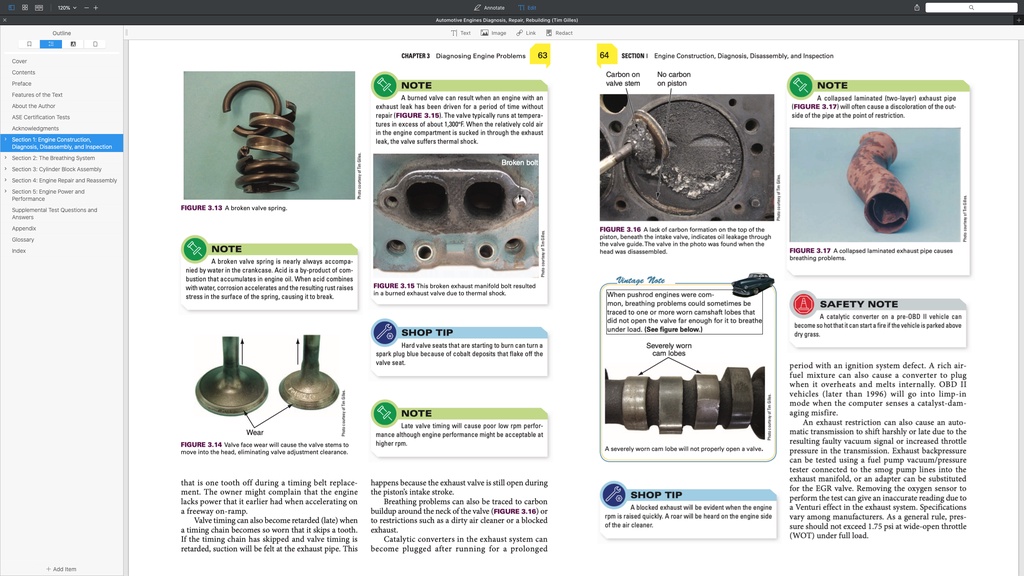Select the Automotive Engines document tab
This screenshot has width=1024, height=576.
tap(512, 19)
